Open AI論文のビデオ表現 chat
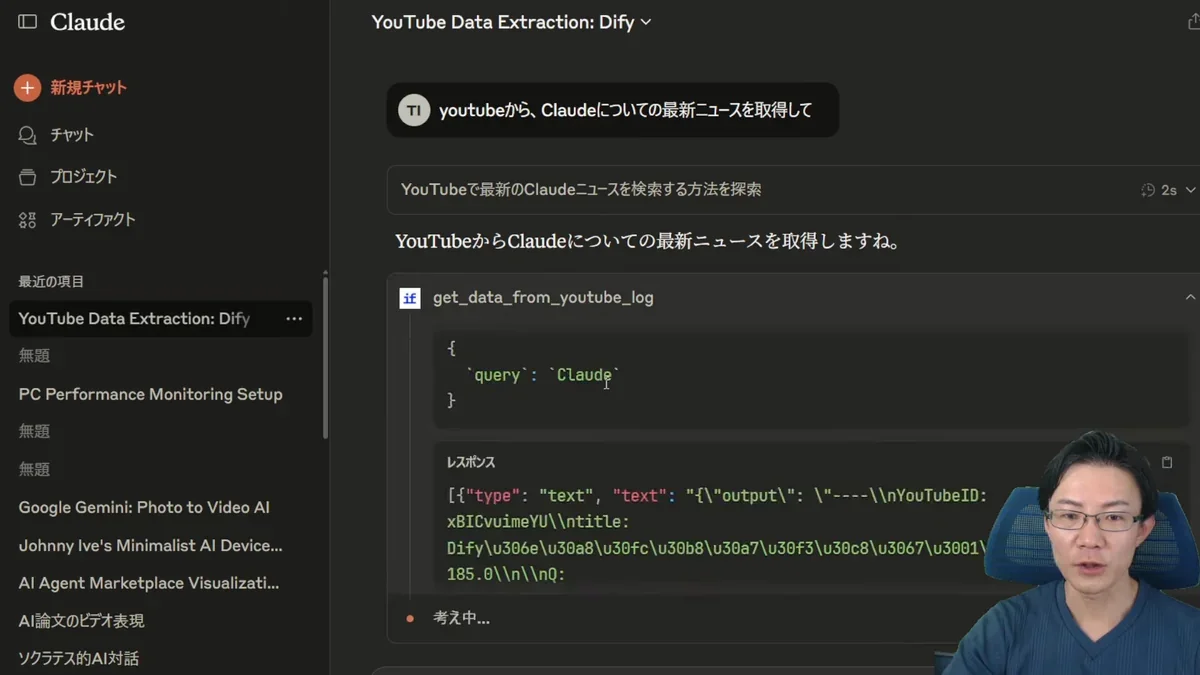 [x=81, y=621]
